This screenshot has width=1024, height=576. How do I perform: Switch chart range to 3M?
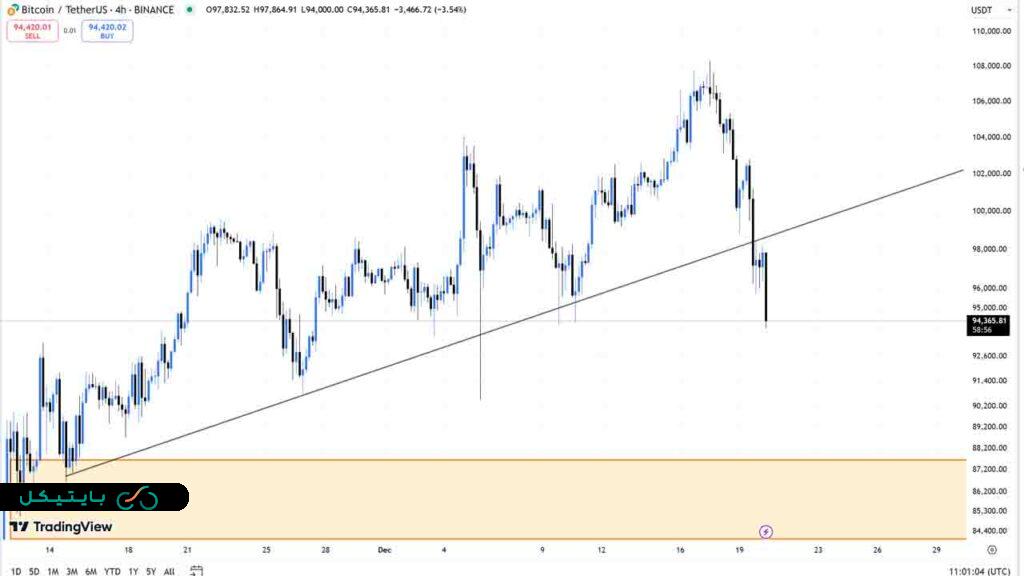[72, 571]
